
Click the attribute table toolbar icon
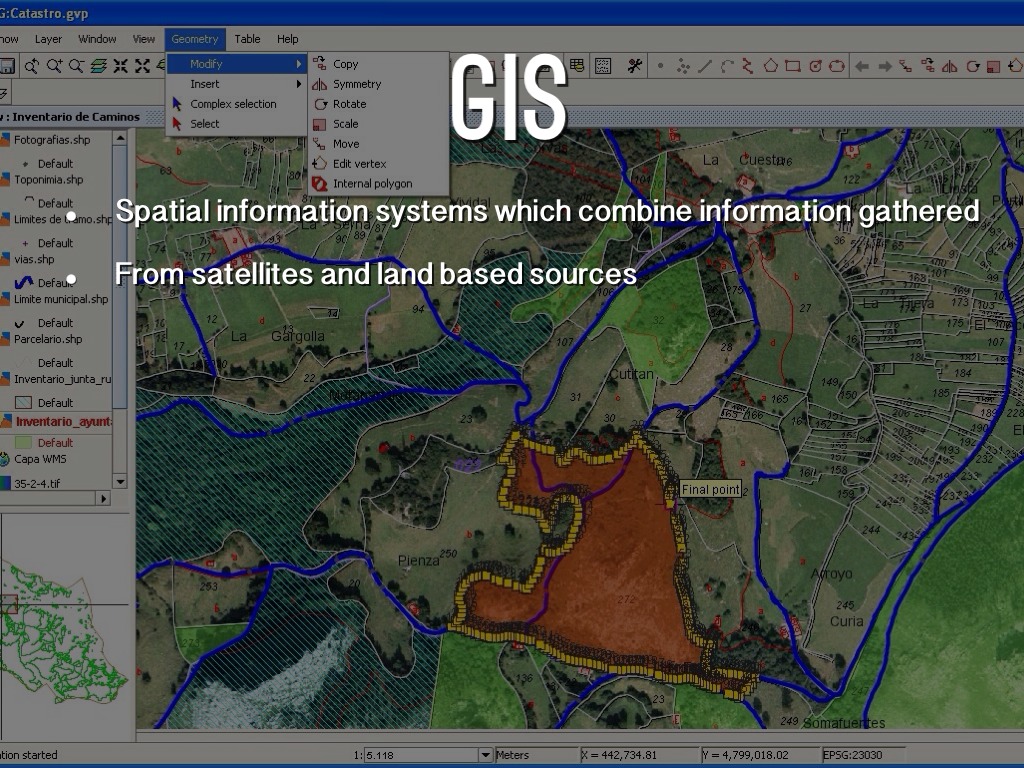577,66
